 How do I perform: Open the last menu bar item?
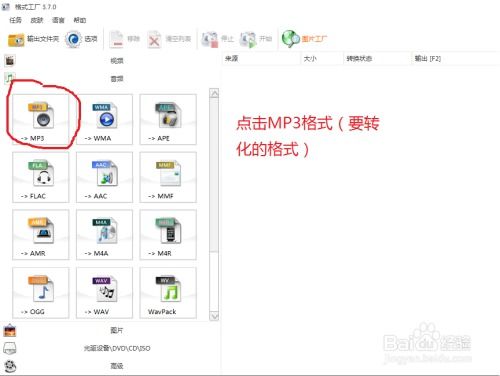pyautogui.click(x=80, y=20)
